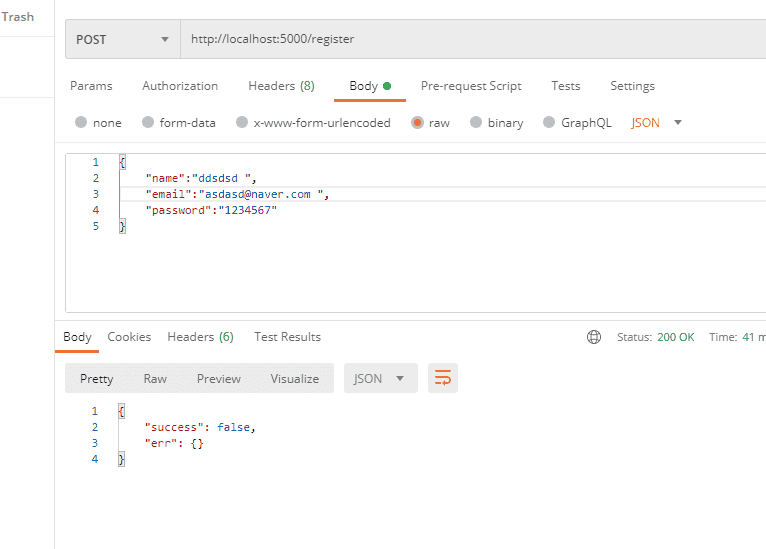The image size is (766, 549).
Task: Select the binary body type
Action: coord(476,123)
